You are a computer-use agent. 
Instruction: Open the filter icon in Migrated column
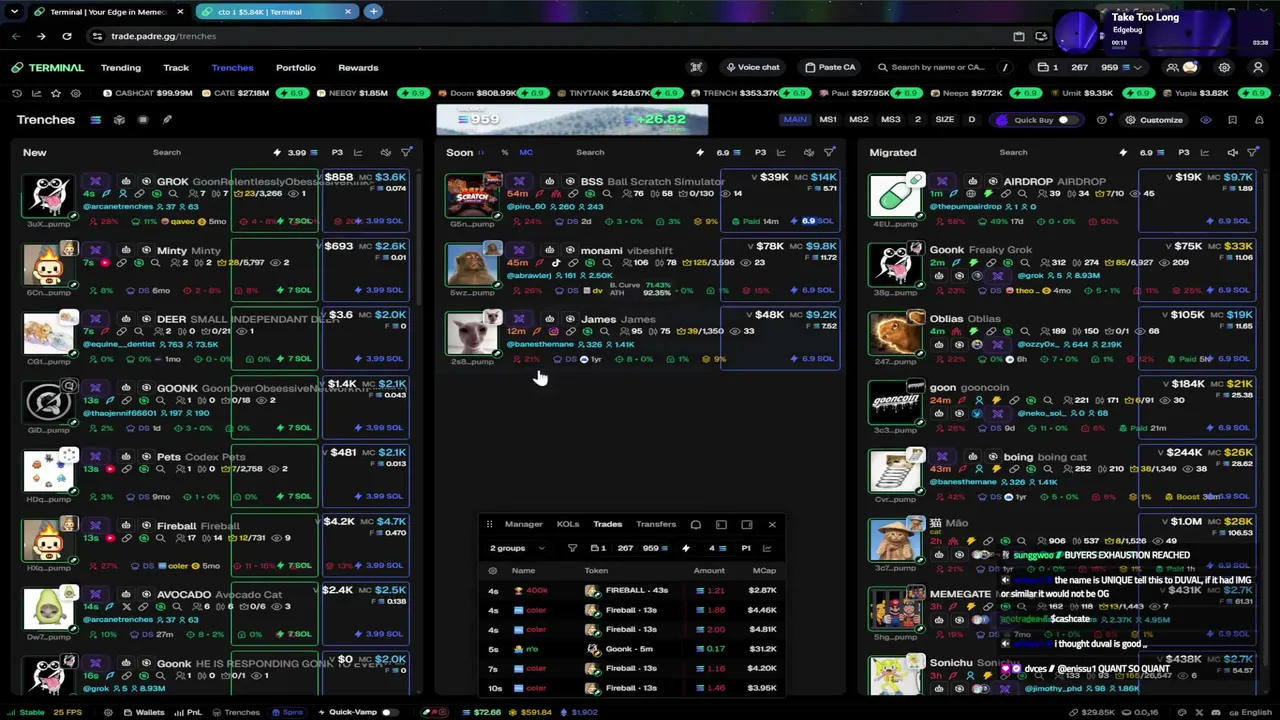pyautogui.click(x=1252, y=153)
